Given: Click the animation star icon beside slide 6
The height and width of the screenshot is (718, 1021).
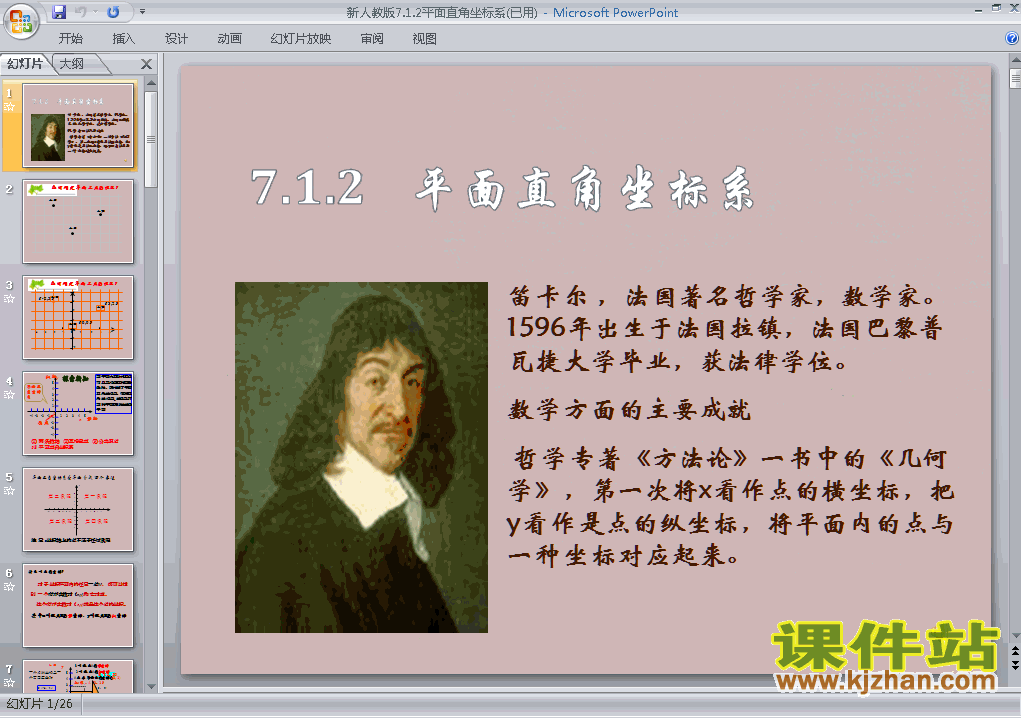Looking at the screenshot, I should click(9, 587).
